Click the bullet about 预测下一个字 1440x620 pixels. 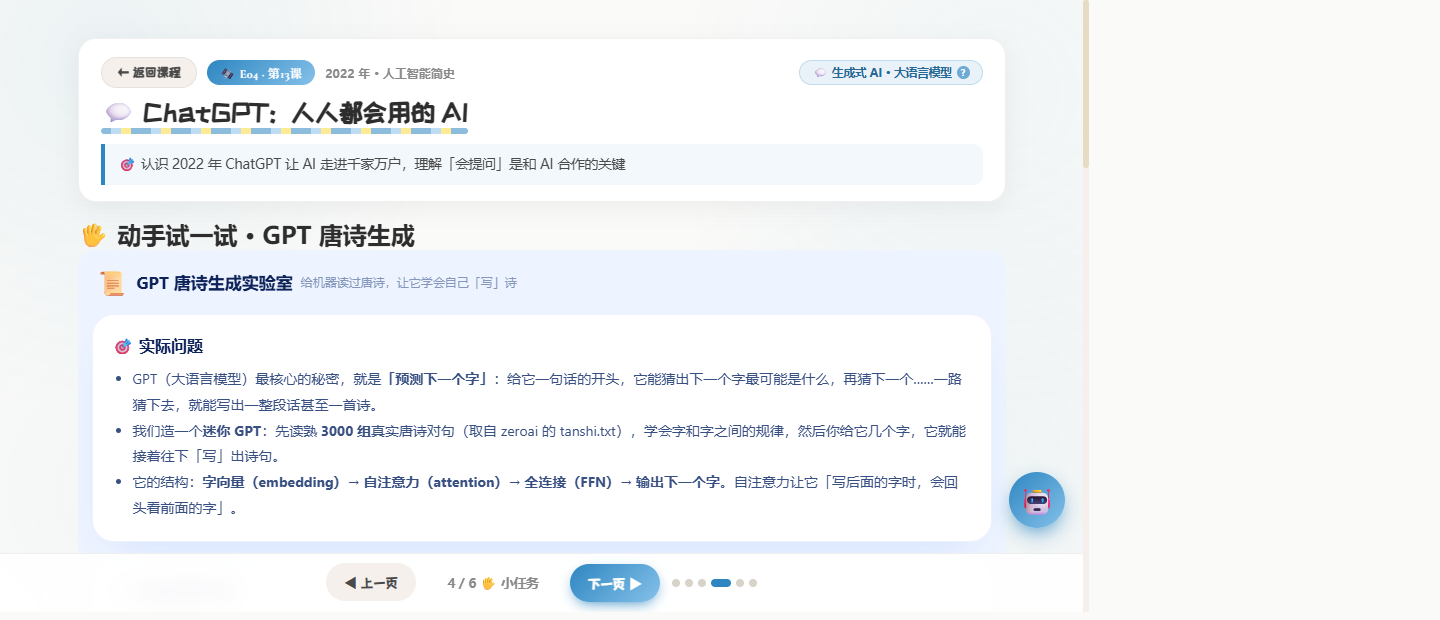(x=547, y=392)
